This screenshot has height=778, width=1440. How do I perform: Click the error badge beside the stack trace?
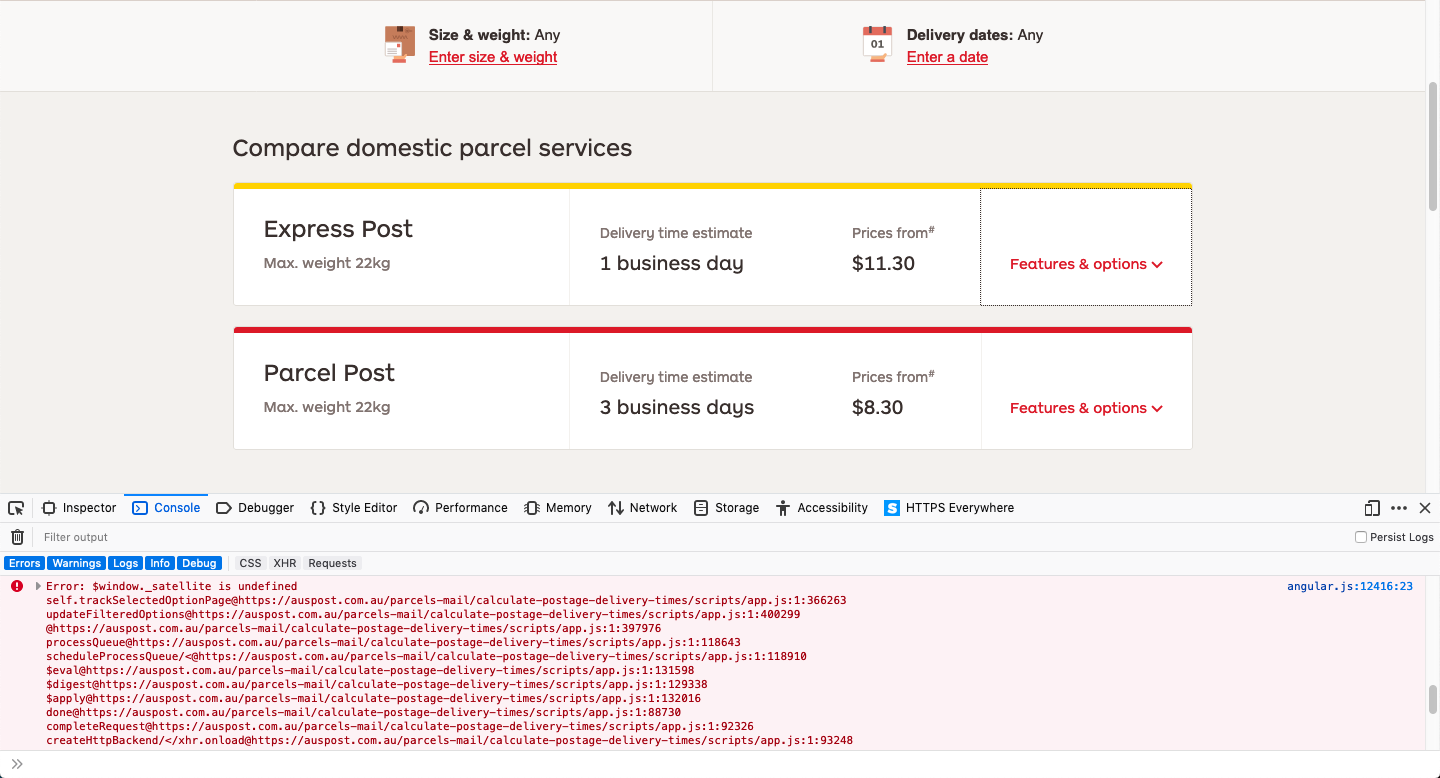click(x=16, y=586)
